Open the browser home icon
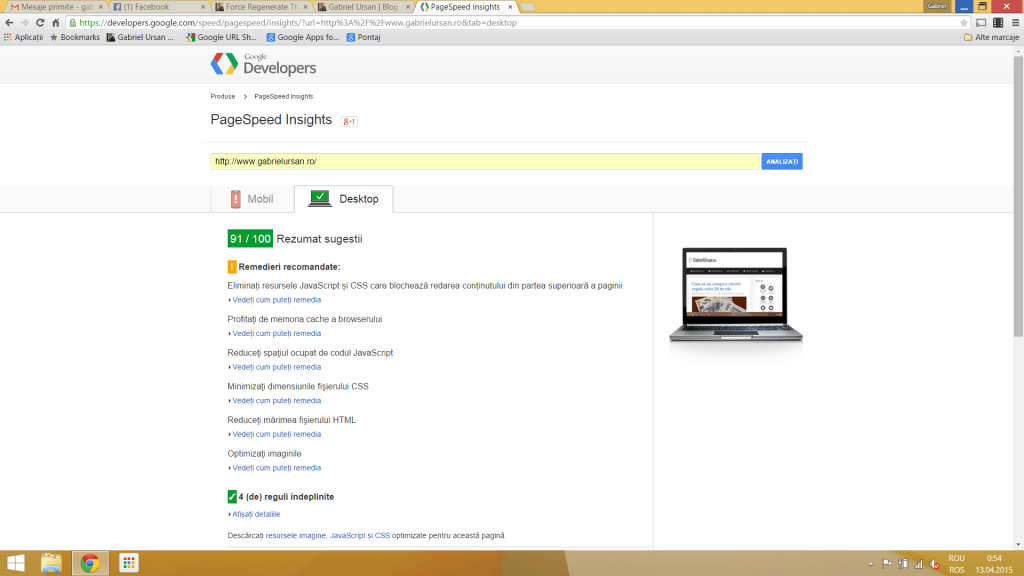Viewport: 1024px width, 576px height. click(56, 23)
